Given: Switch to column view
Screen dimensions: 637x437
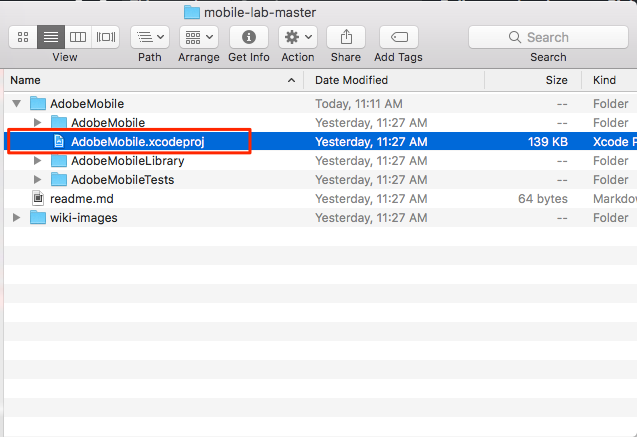Looking at the screenshot, I should click(78, 37).
